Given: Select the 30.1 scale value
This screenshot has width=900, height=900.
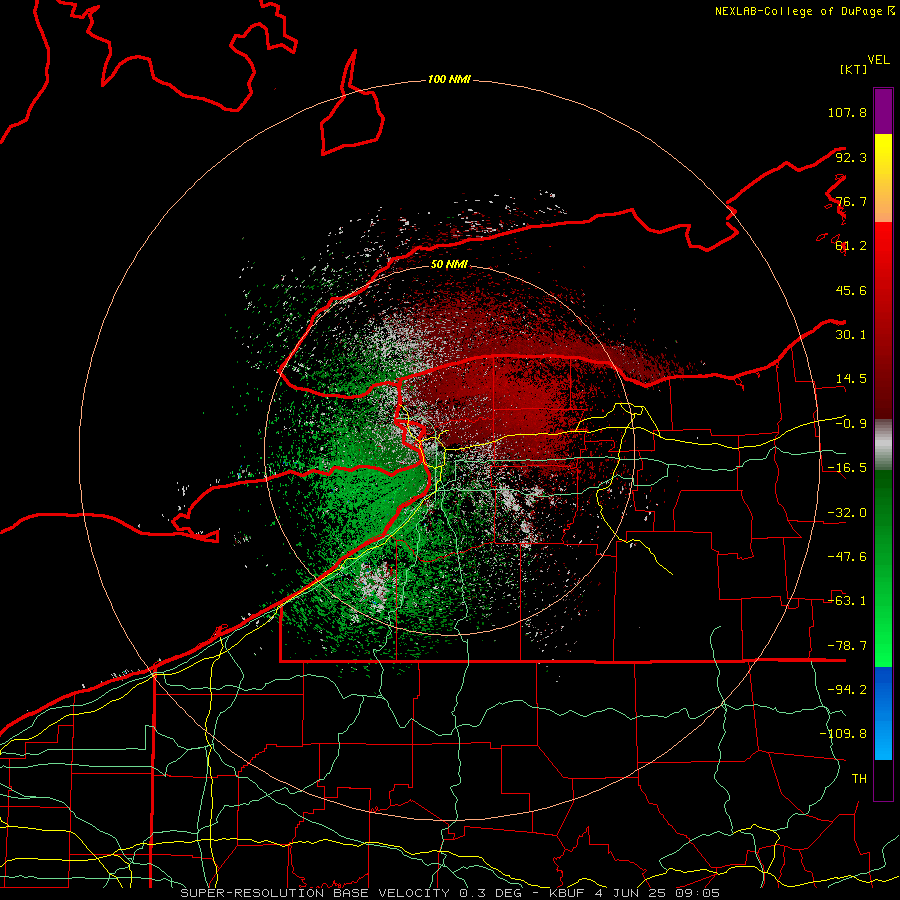Looking at the screenshot, I should [x=851, y=335].
